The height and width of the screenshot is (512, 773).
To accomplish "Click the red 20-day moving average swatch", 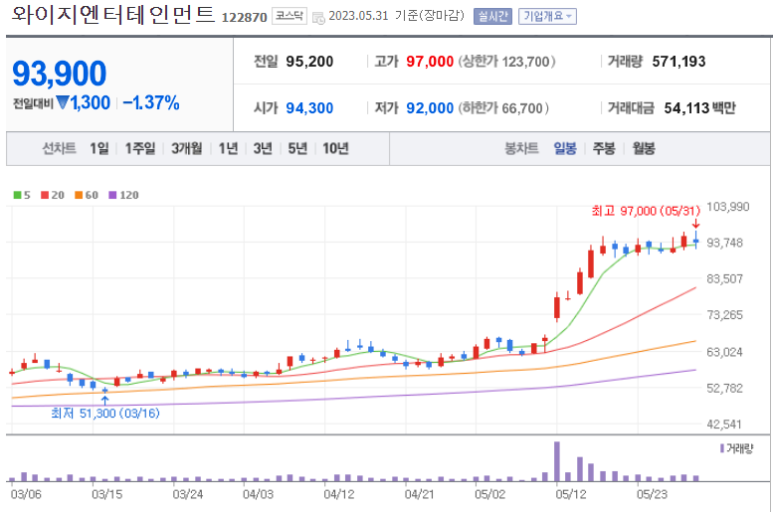I will (x=45, y=195).
